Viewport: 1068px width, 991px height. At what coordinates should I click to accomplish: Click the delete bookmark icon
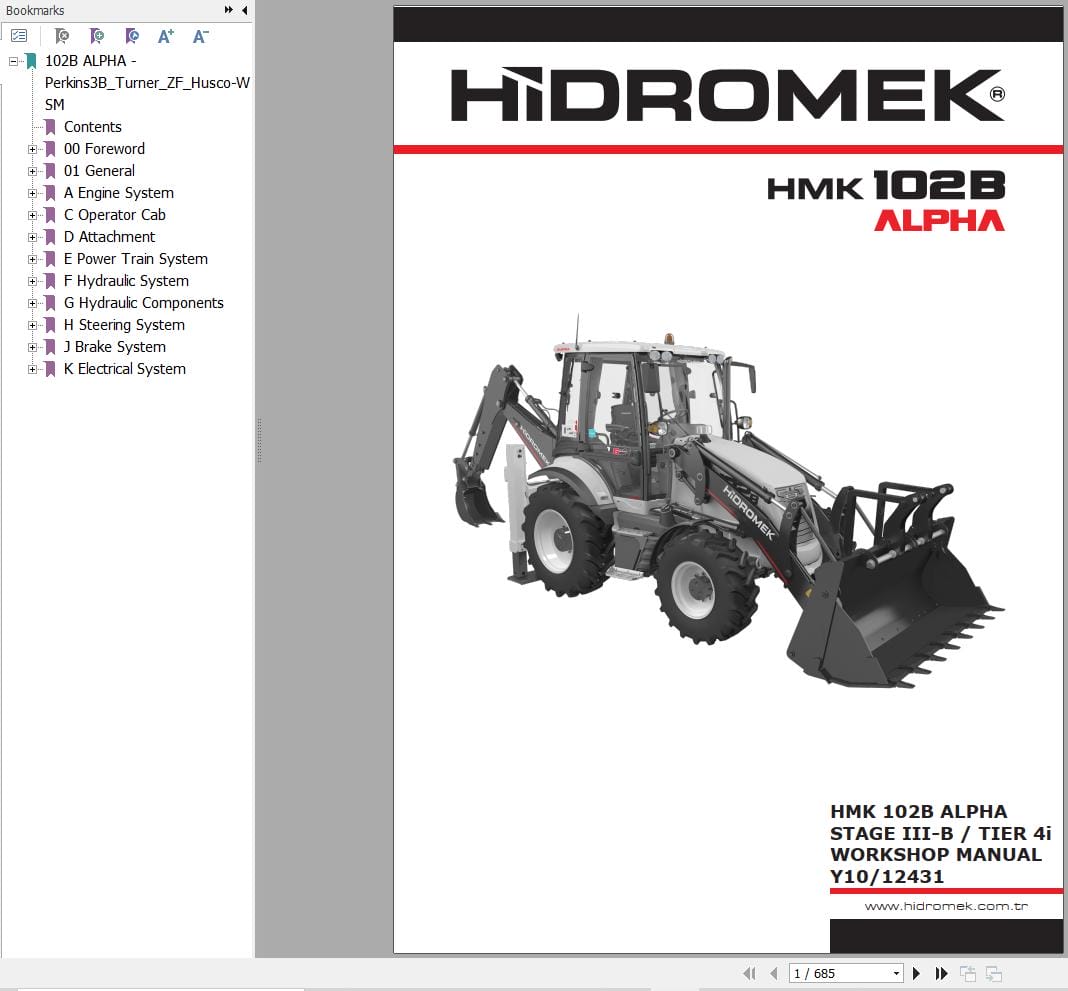coord(62,35)
